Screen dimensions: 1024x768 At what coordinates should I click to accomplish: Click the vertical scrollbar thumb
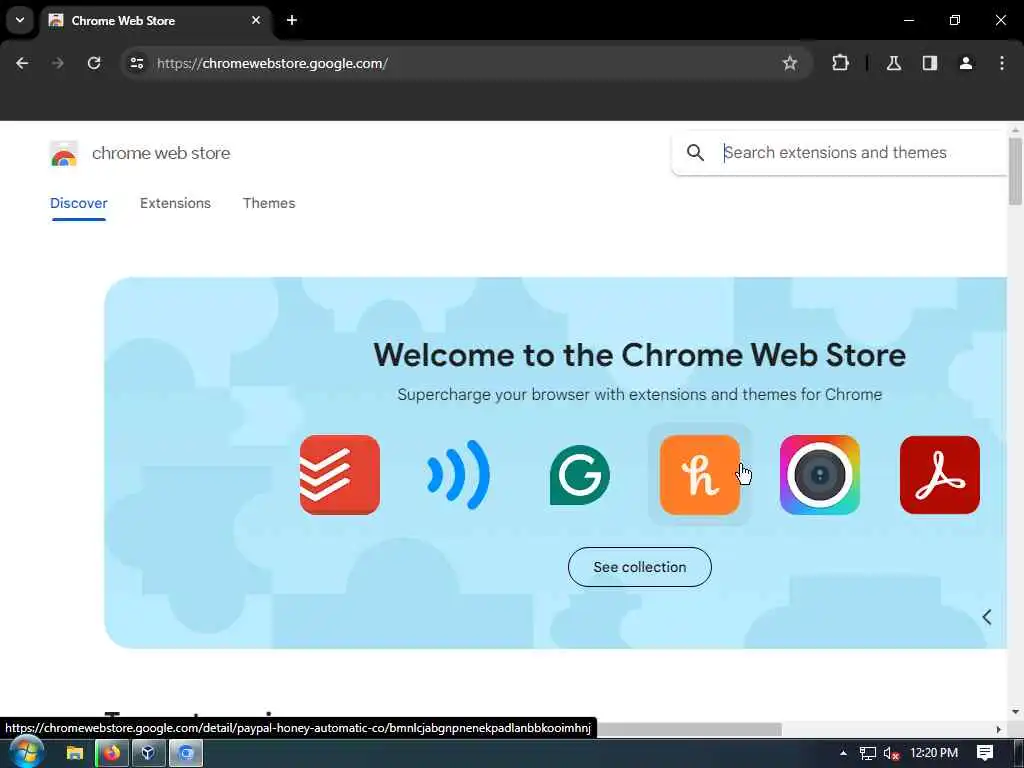[1015, 171]
